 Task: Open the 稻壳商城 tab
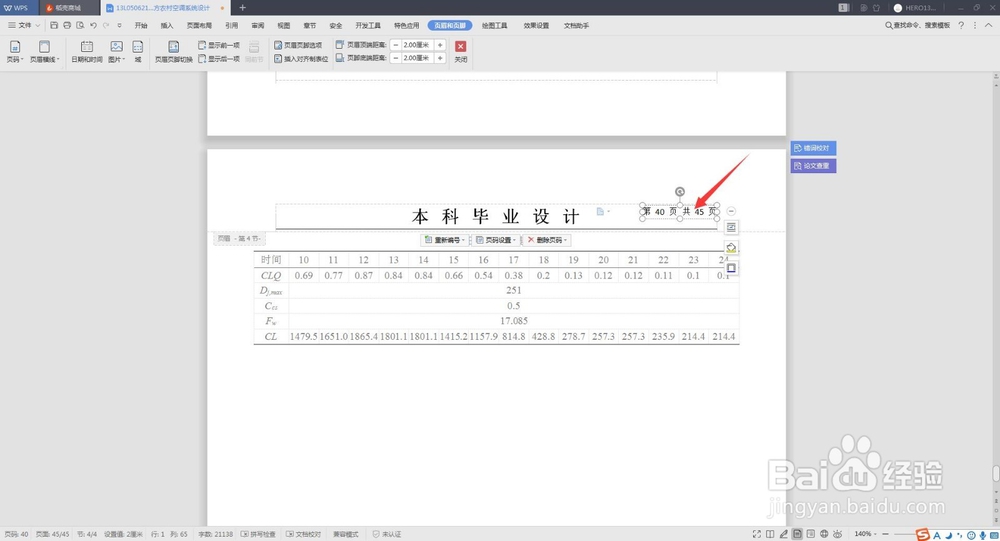coord(68,8)
